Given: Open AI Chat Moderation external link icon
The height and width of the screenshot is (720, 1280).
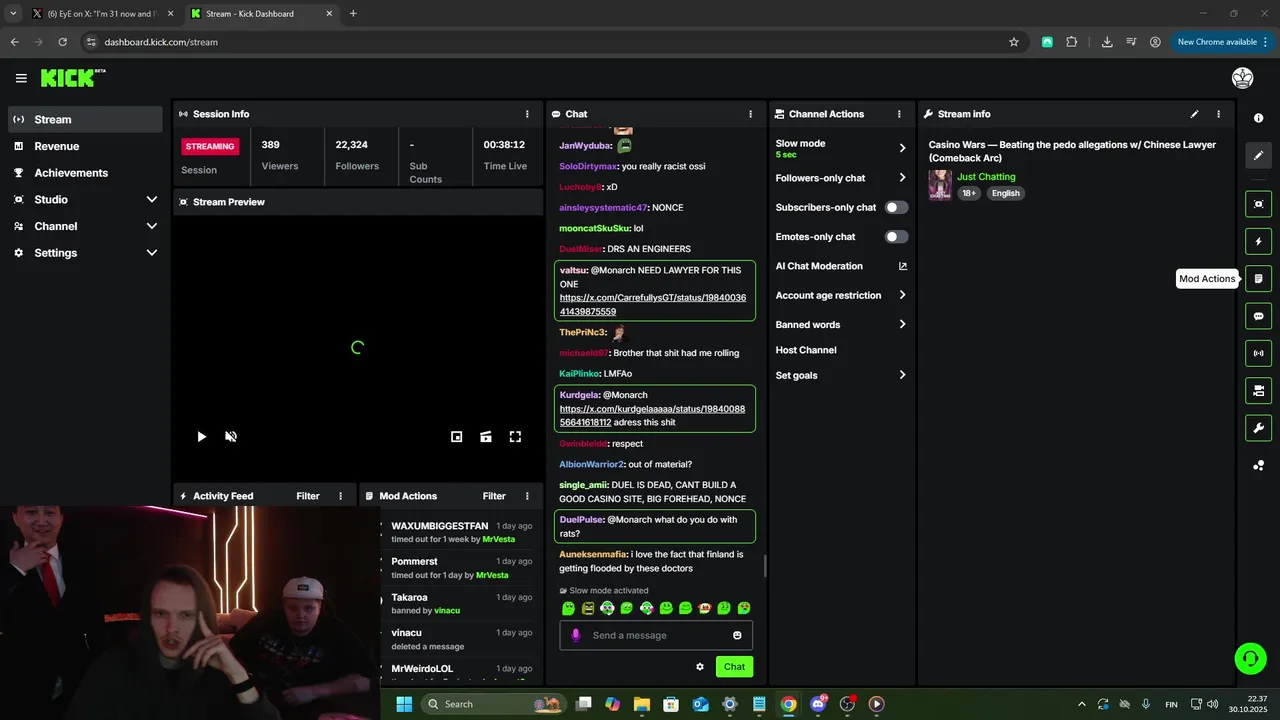Looking at the screenshot, I should click(902, 266).
